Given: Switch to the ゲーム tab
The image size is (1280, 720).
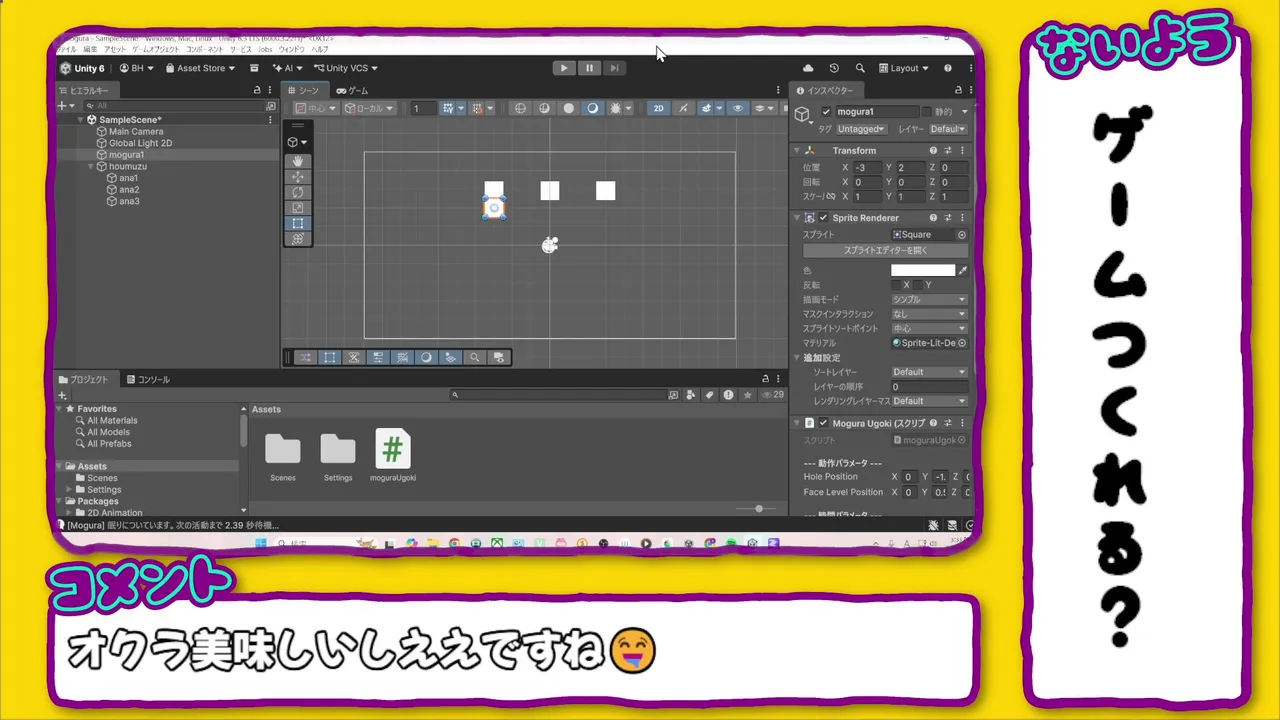Looking at the screenshot, I should coord(352,90).
